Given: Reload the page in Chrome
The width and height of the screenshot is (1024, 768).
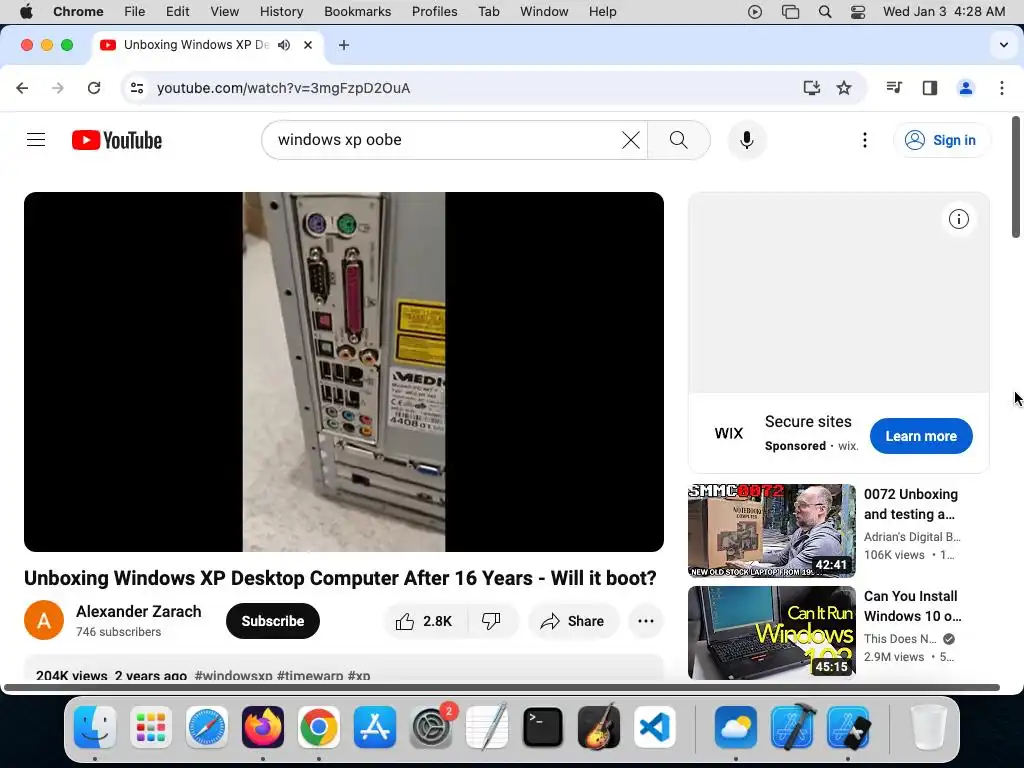Looking at the screenshot, I should [x=94, y=88].
